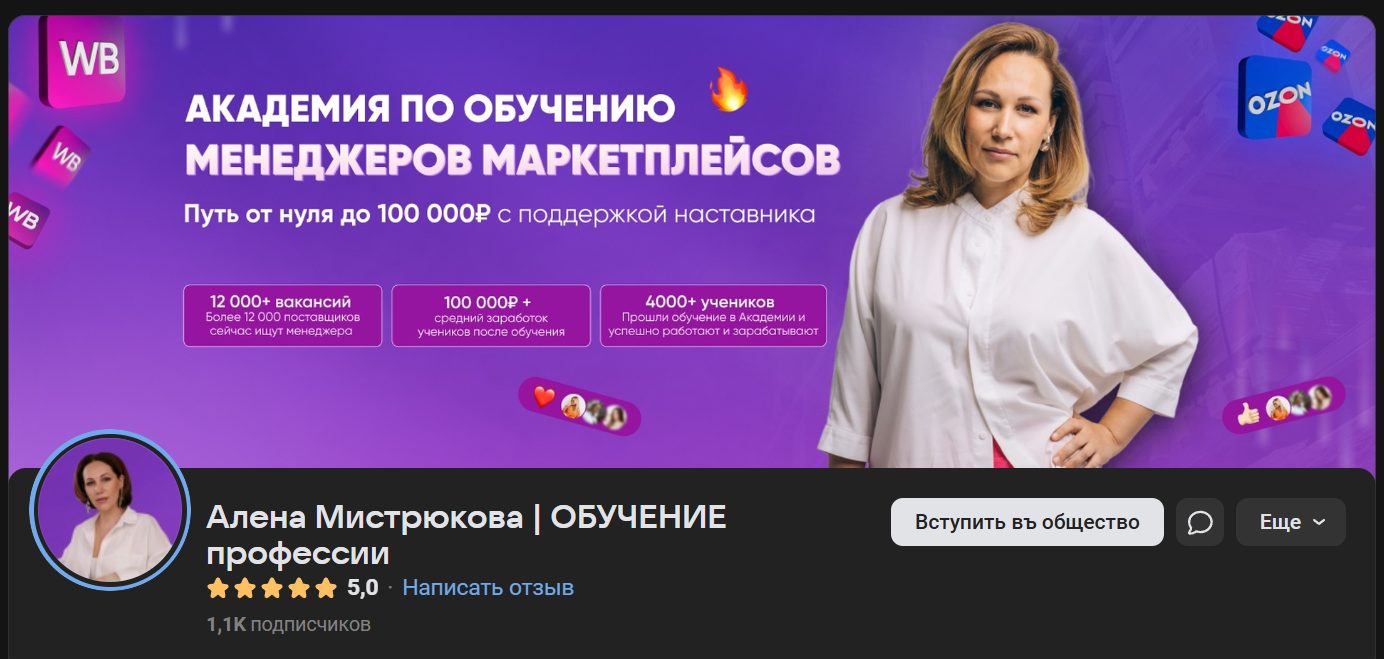Click the 5,0 rating value
The image size is (1384, 659).
363,588
